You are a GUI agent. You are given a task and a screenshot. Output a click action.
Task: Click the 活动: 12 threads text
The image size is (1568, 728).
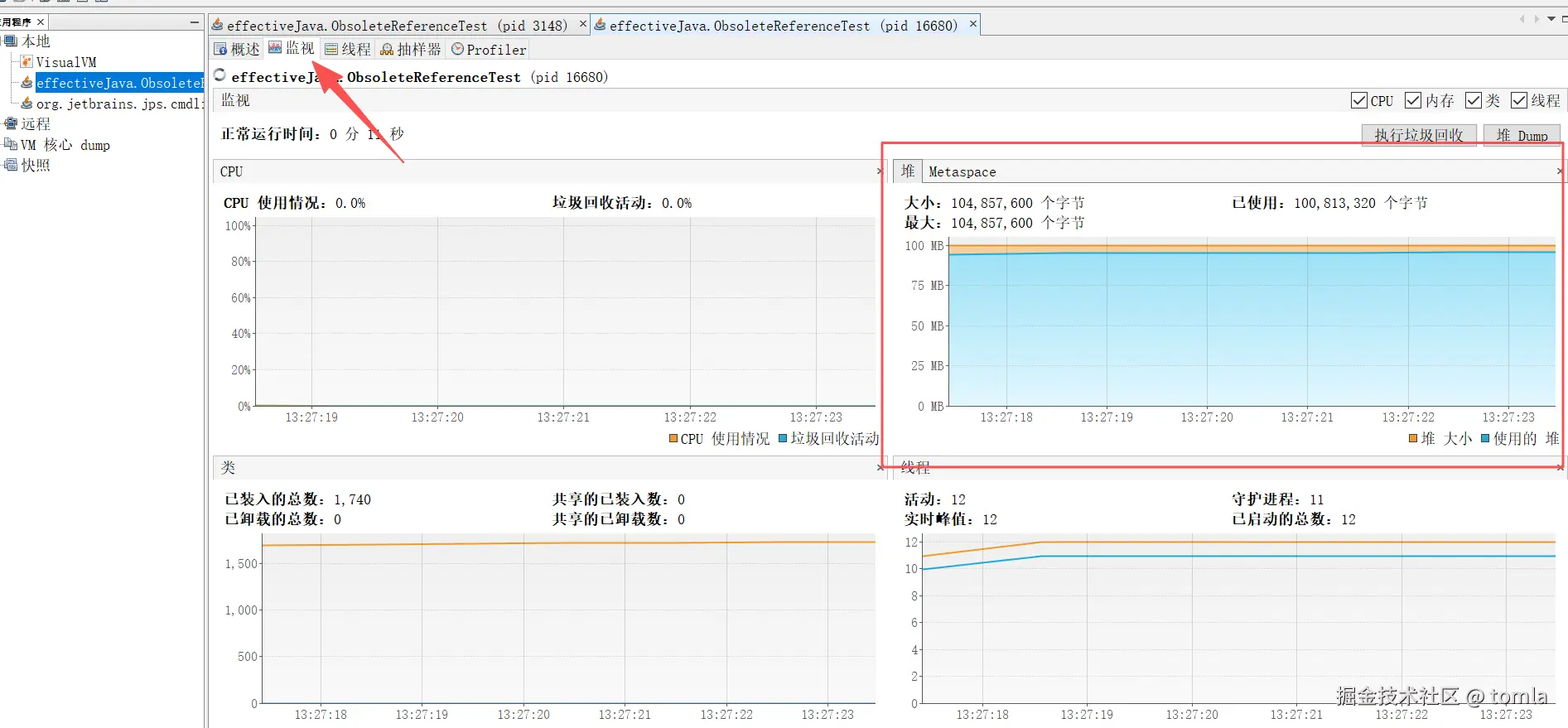coord(935,499)
